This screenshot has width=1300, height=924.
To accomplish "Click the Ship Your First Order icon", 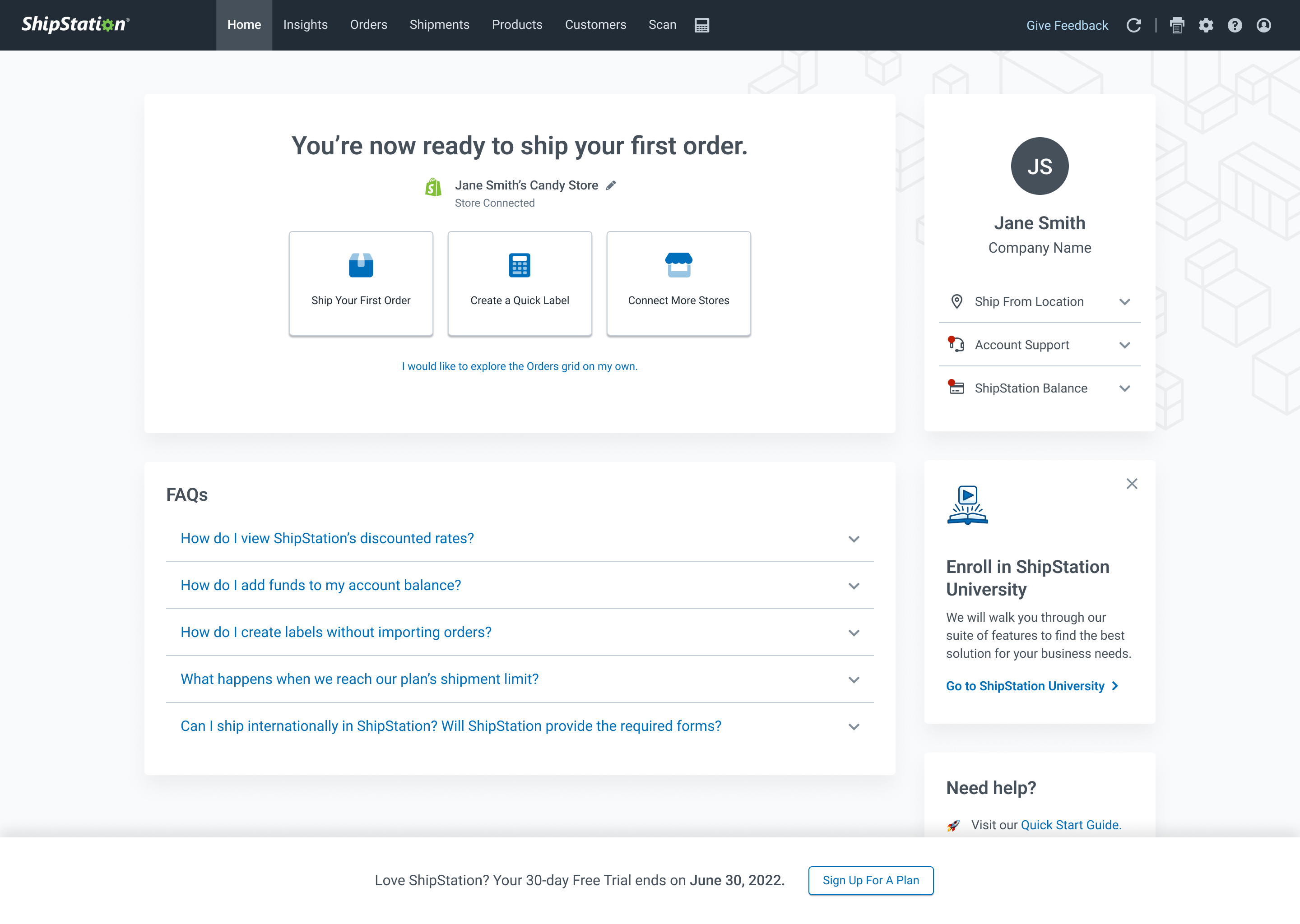I will click(x=360, y=265).
